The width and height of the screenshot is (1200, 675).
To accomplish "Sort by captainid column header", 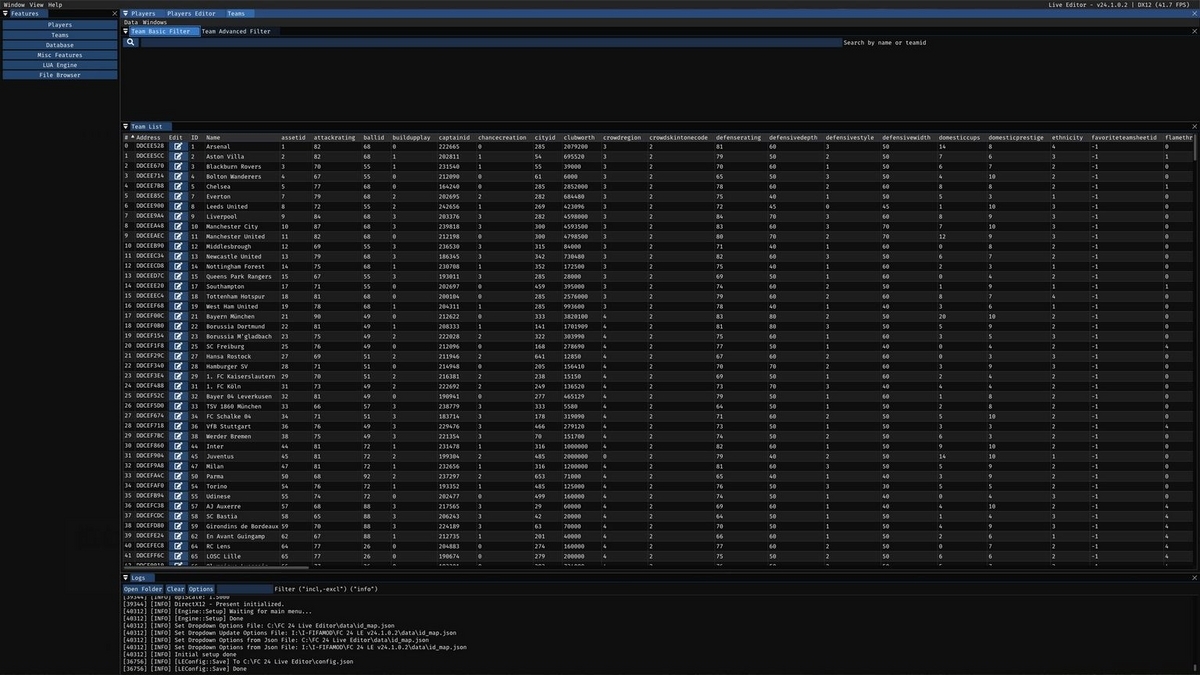I will tap(455, 137).
